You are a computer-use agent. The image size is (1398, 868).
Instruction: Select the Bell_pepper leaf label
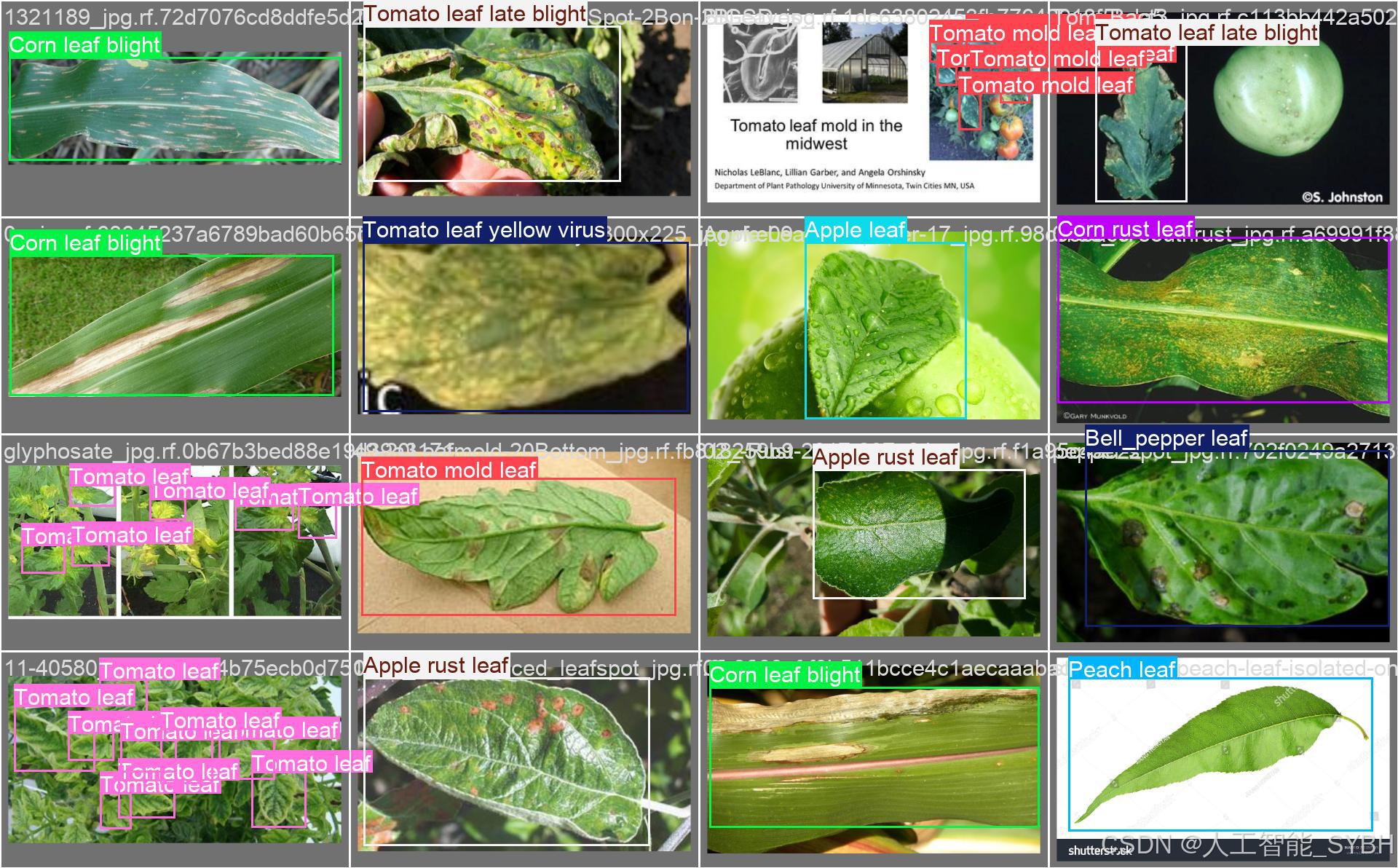pyautogui.click(x=1166, y=438)
